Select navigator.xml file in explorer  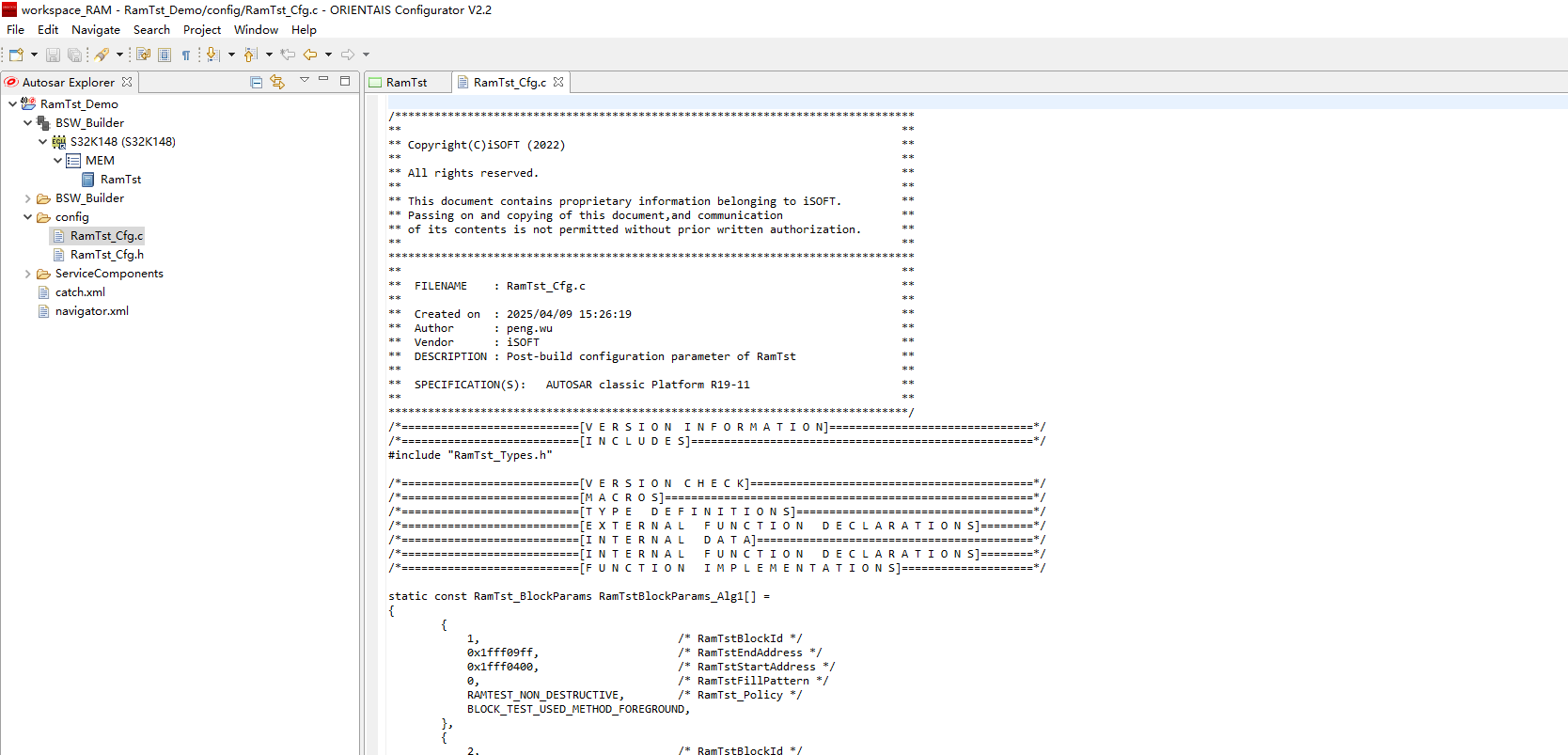pos(91,311)
